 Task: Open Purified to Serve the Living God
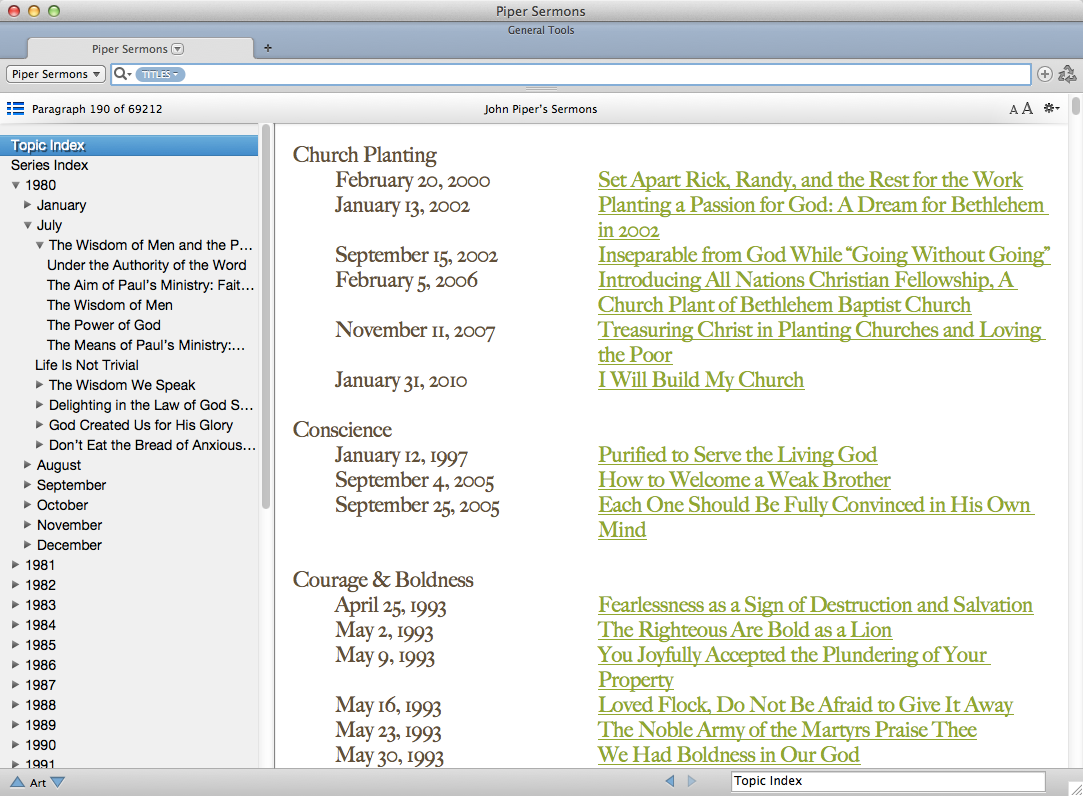(738, 455)
